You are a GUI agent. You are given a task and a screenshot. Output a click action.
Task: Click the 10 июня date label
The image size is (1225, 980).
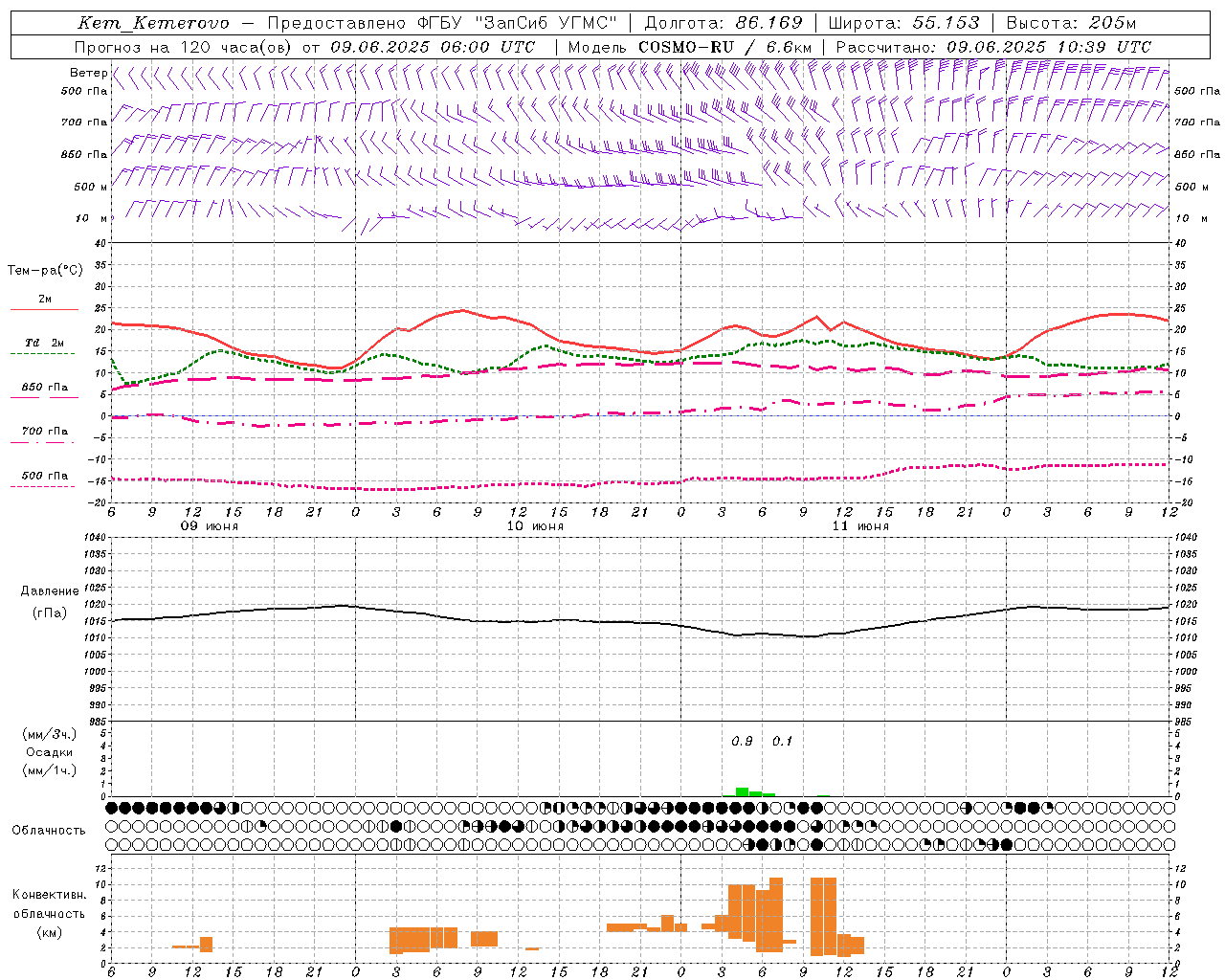(535, 526)
